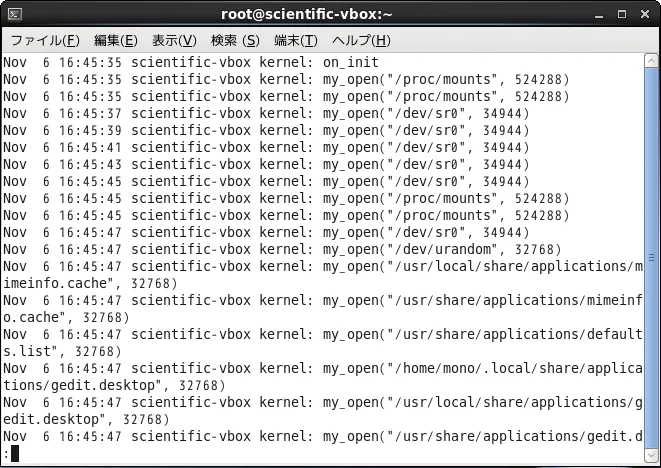This screenshot has height=468, width=661.
Task: Open the 表示(V) menu
Action: 174,41
